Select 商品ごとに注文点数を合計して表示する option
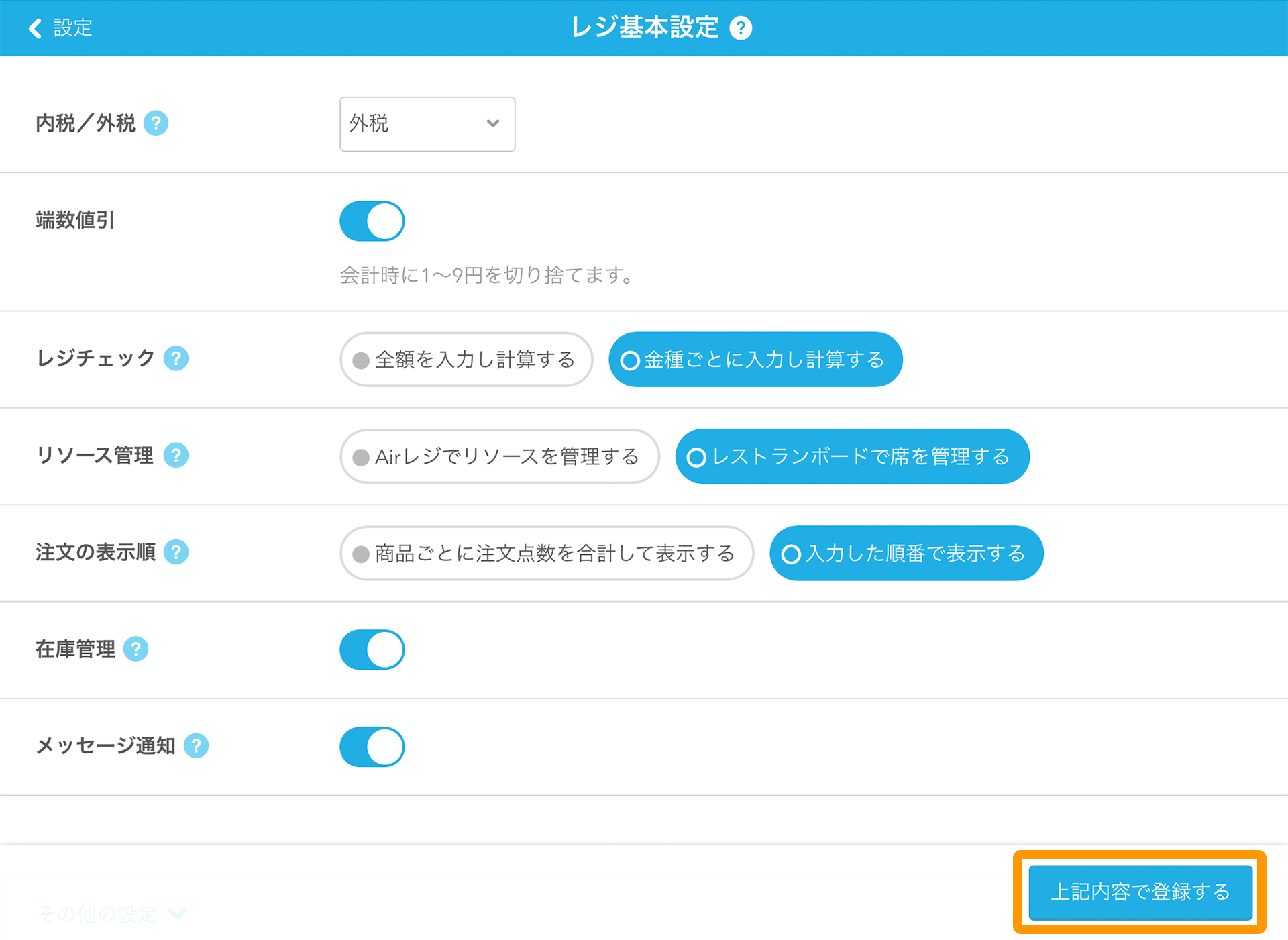Viewport: 1288px width, 940px height. 547,553
